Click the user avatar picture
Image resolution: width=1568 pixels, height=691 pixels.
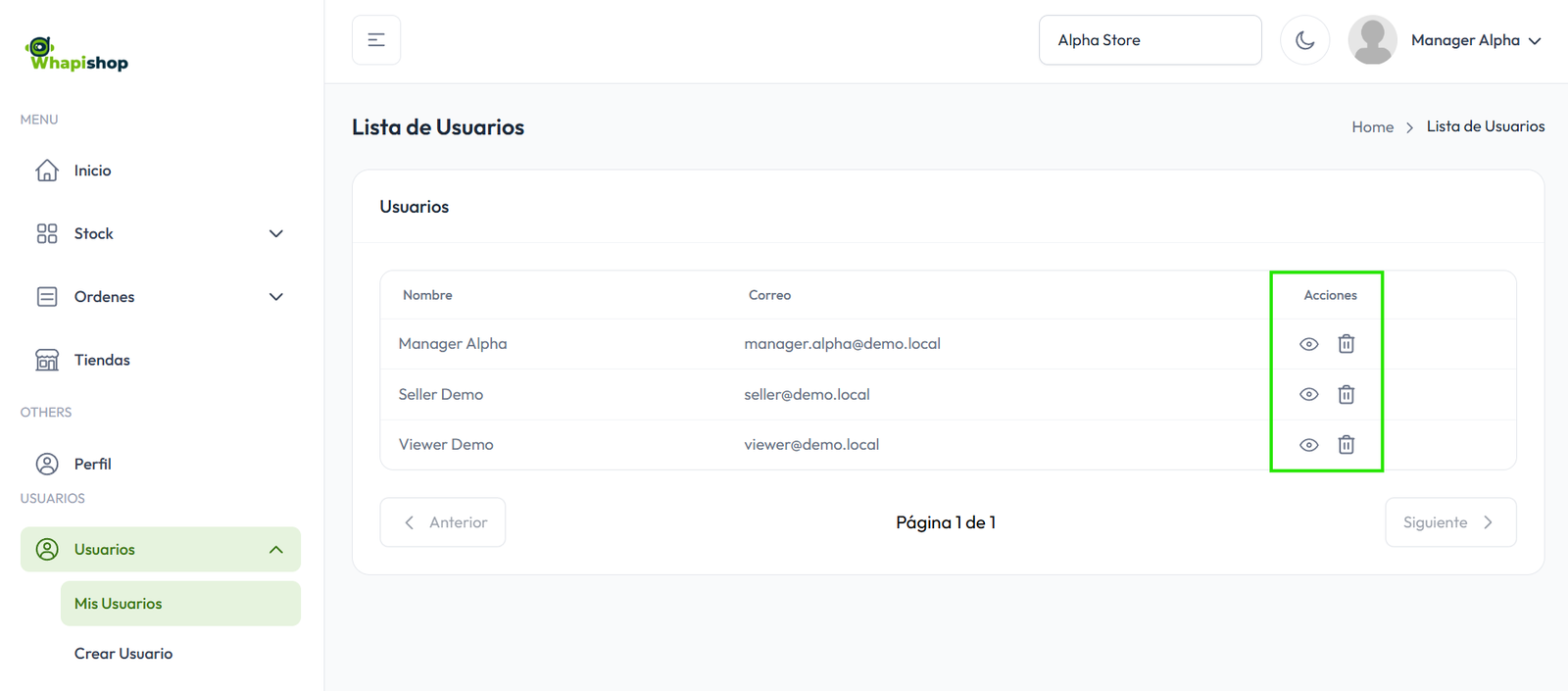pos(1372,40)
